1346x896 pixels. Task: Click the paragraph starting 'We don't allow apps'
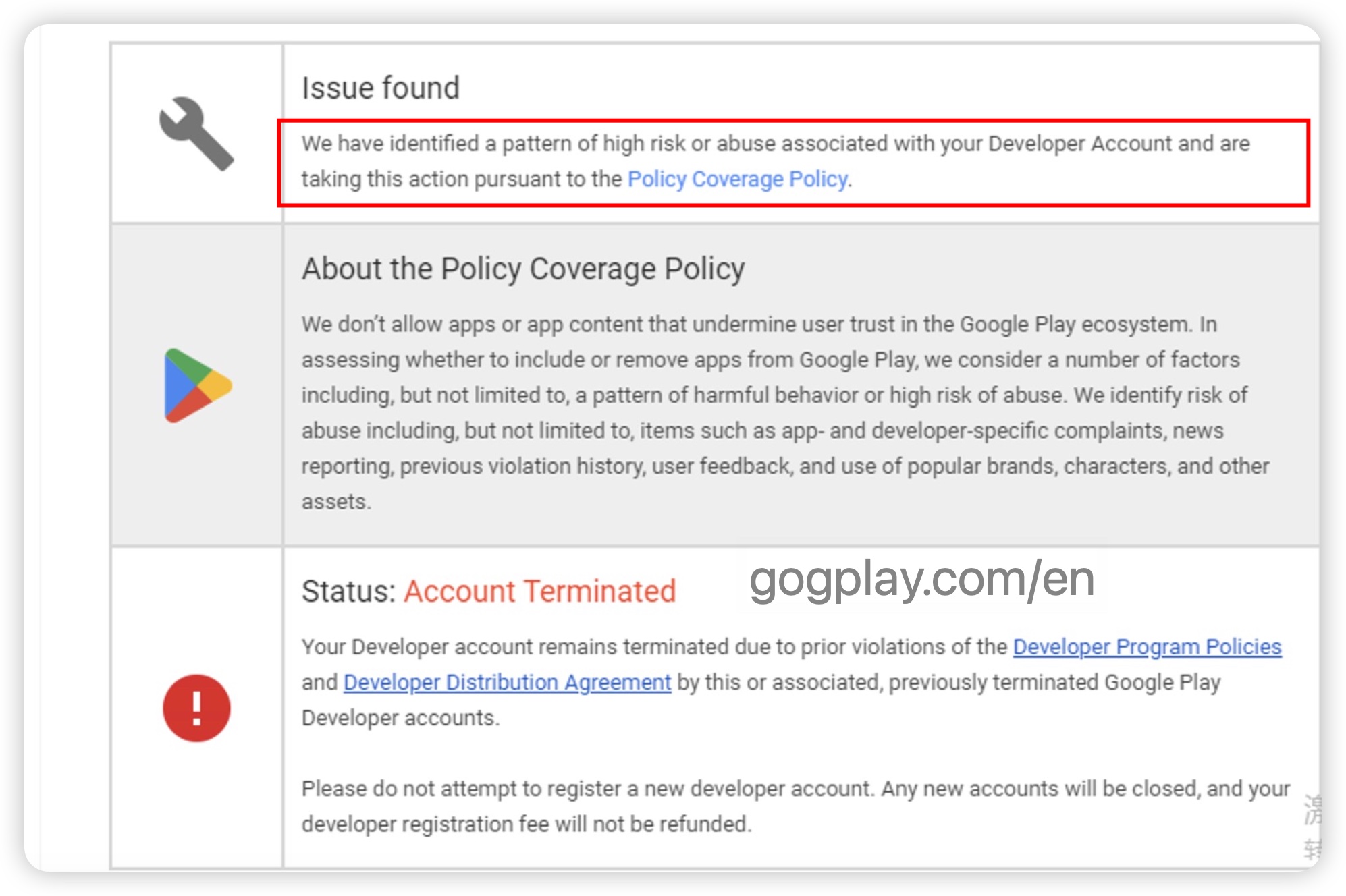point(785,413)
